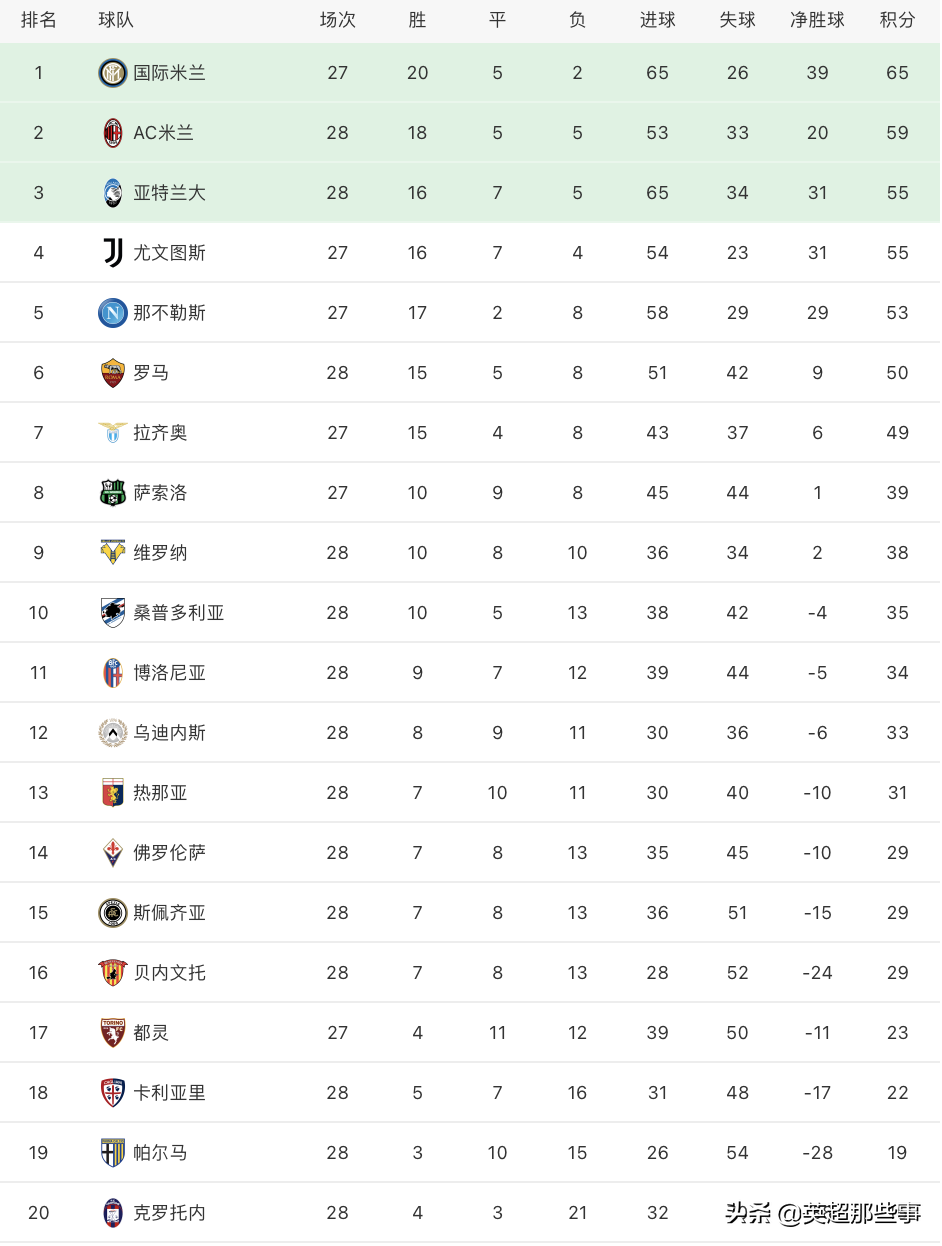Open the Napoli crest icon
942x1246 pixels.
pyautogui.click(x=113, y=313)
